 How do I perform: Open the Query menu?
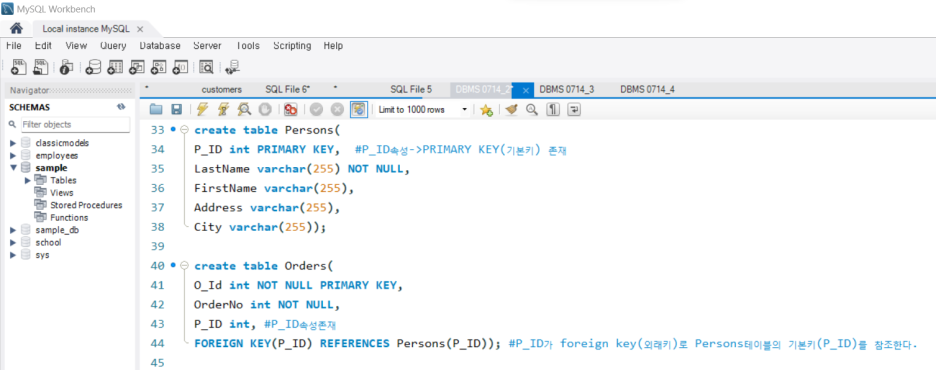pyautogui.click(x=113, y=45)
